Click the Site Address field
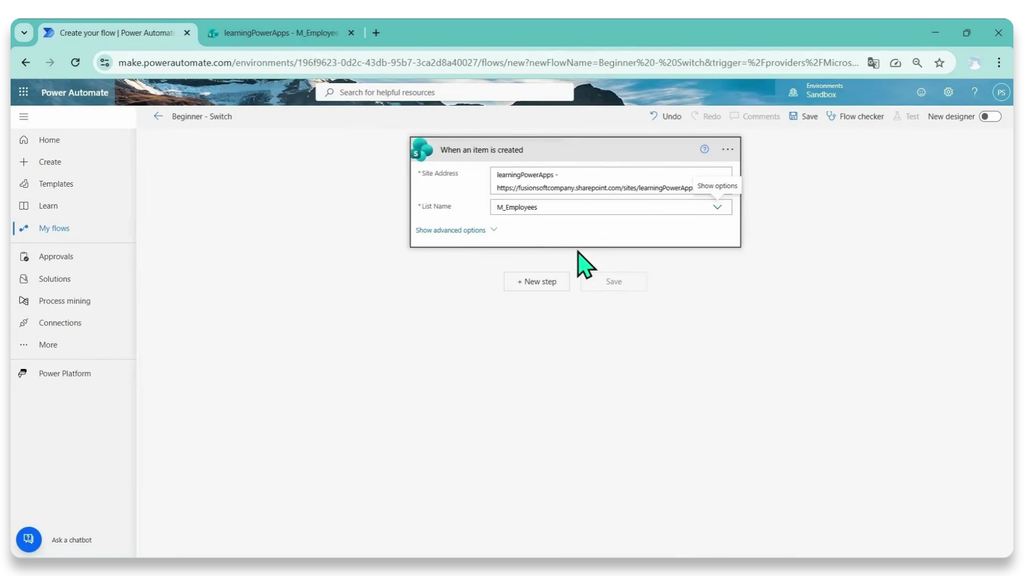Image resolution: width=1024 pixels, height=576 pixels. tap(611, 181)
